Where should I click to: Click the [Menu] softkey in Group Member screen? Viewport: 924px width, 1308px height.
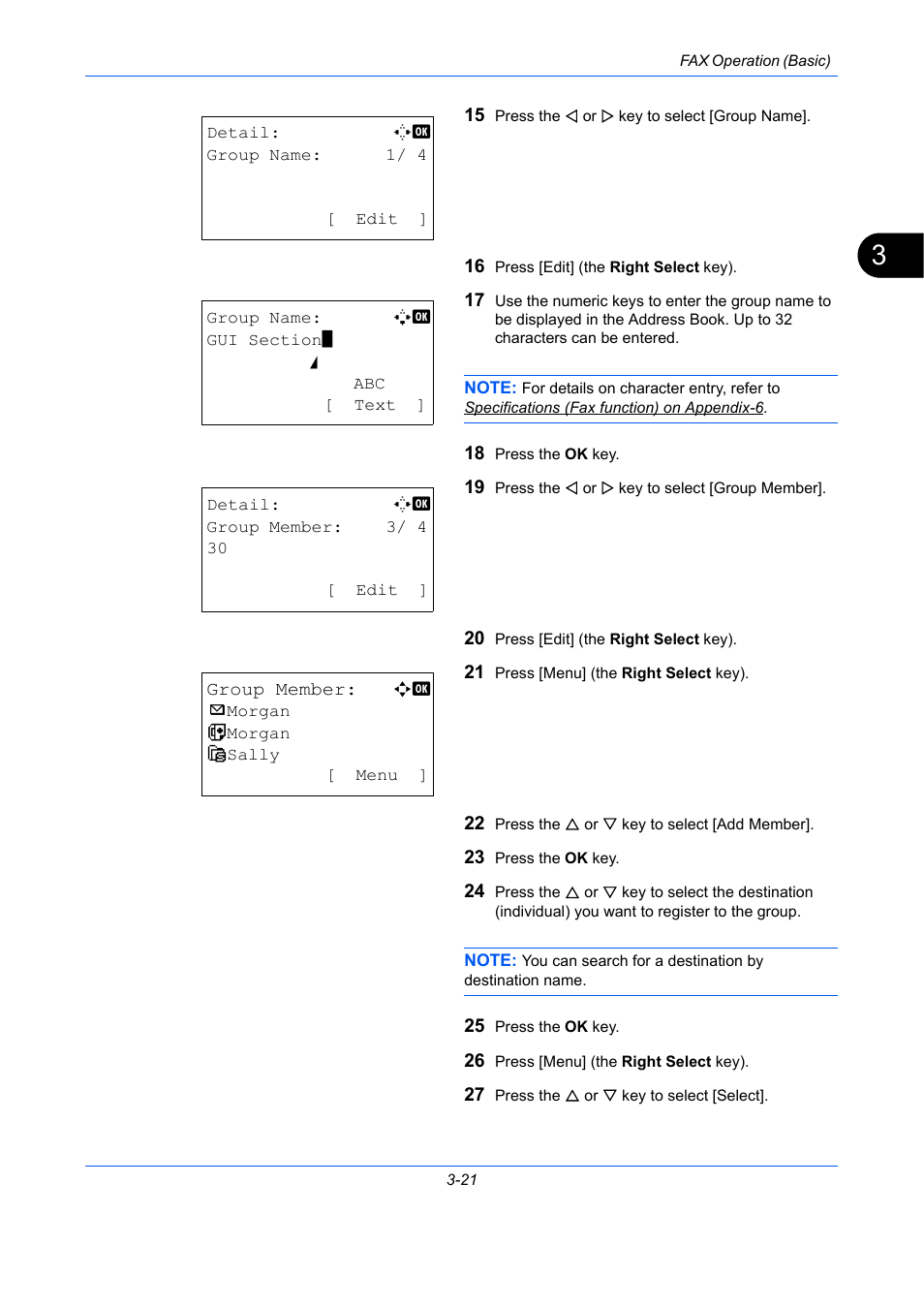point(377,775)
